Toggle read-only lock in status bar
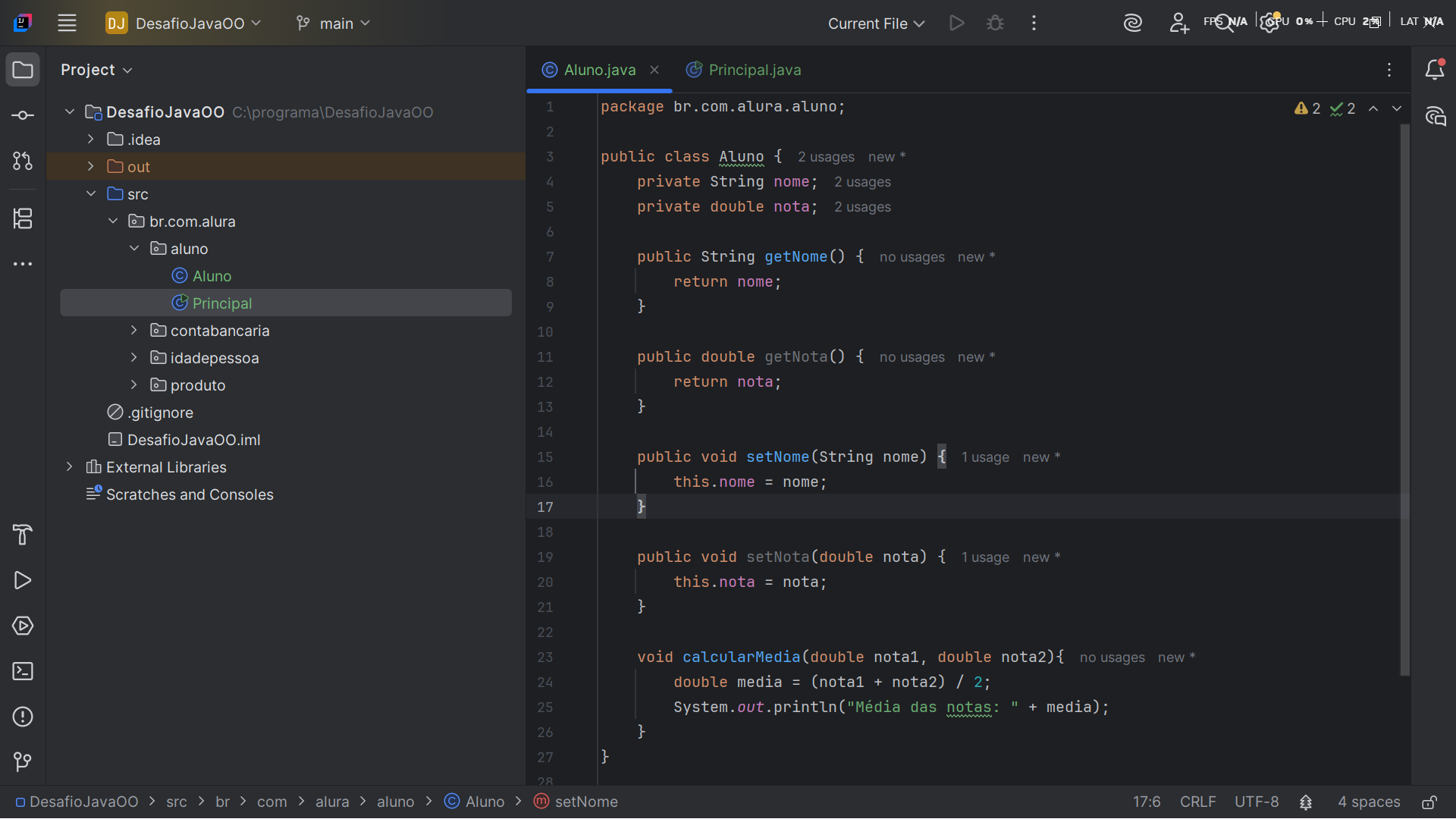The width and height of the screenshot is (1456, 819). (1429, 802)
